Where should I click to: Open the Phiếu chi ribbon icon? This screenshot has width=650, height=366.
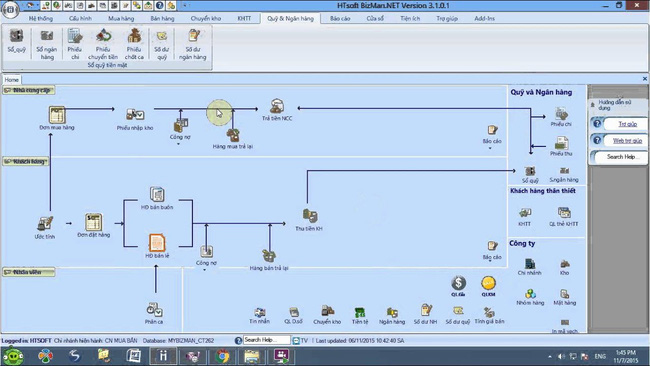[75, 44]
